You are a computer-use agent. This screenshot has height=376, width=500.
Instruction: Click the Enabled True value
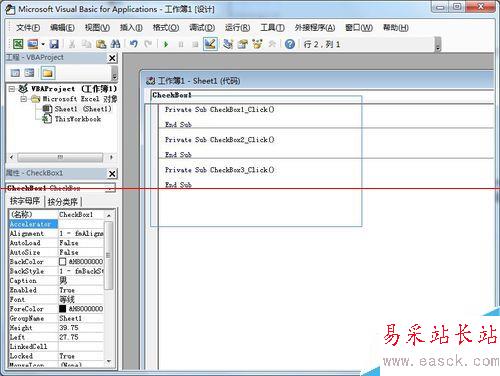[81, 290]
